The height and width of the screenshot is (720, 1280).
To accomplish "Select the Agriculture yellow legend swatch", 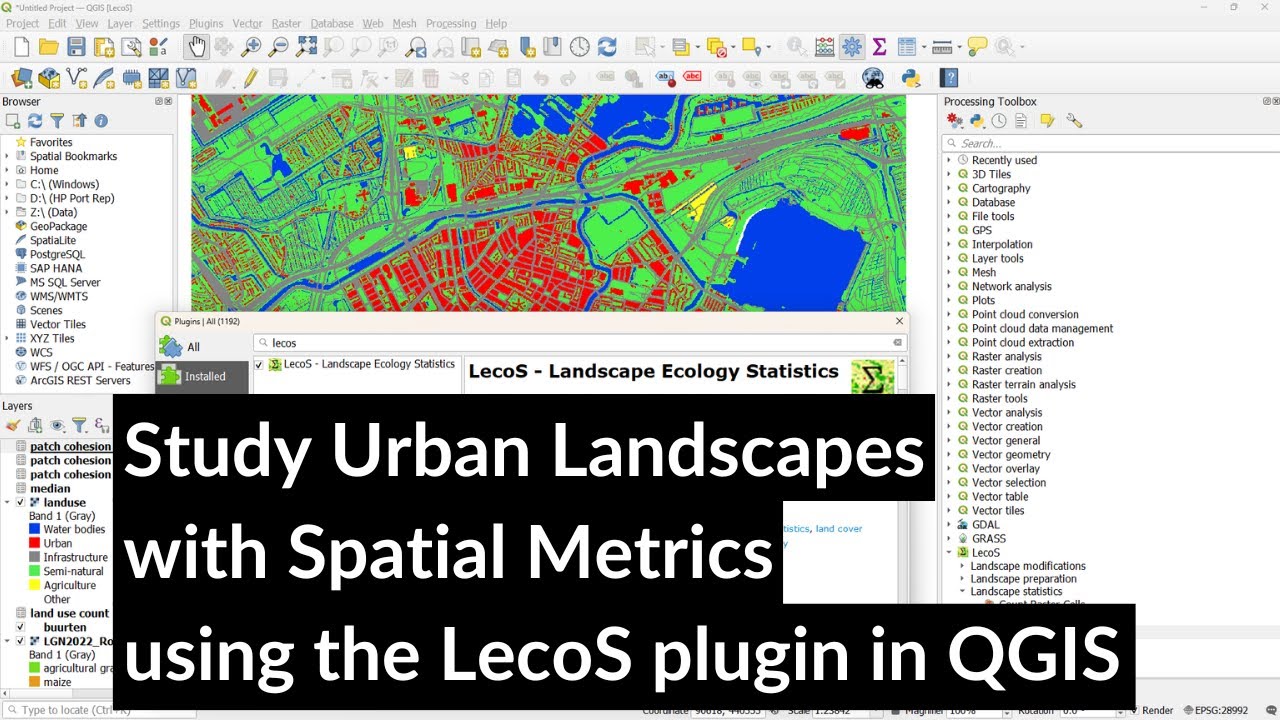I will click(x=35, y=586).
